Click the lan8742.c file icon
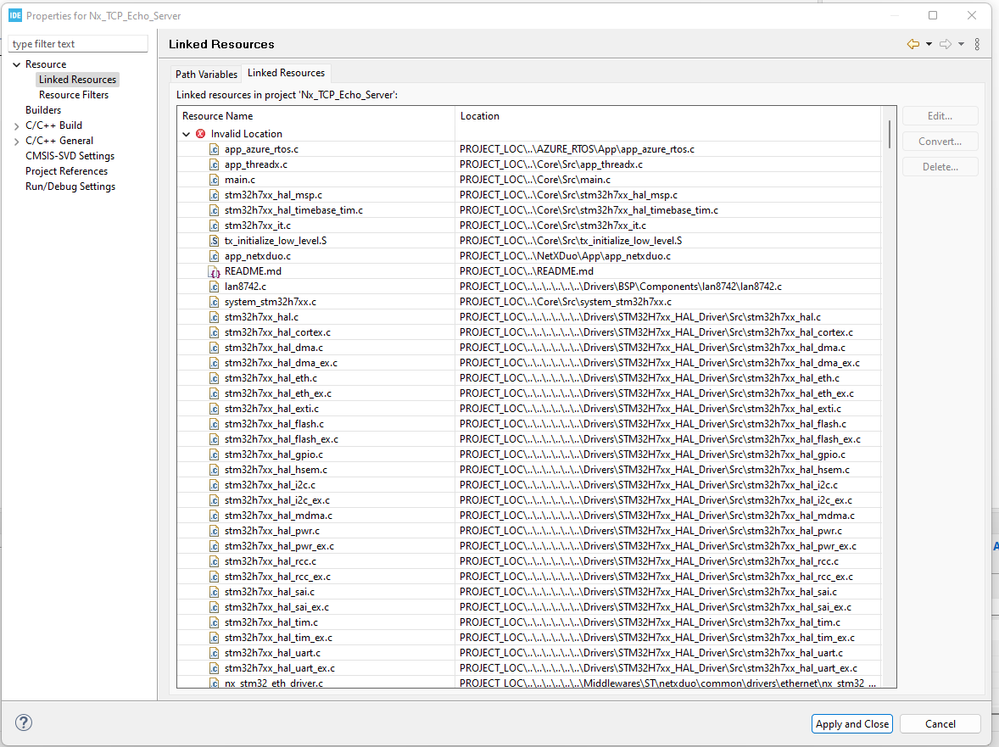 214,286
